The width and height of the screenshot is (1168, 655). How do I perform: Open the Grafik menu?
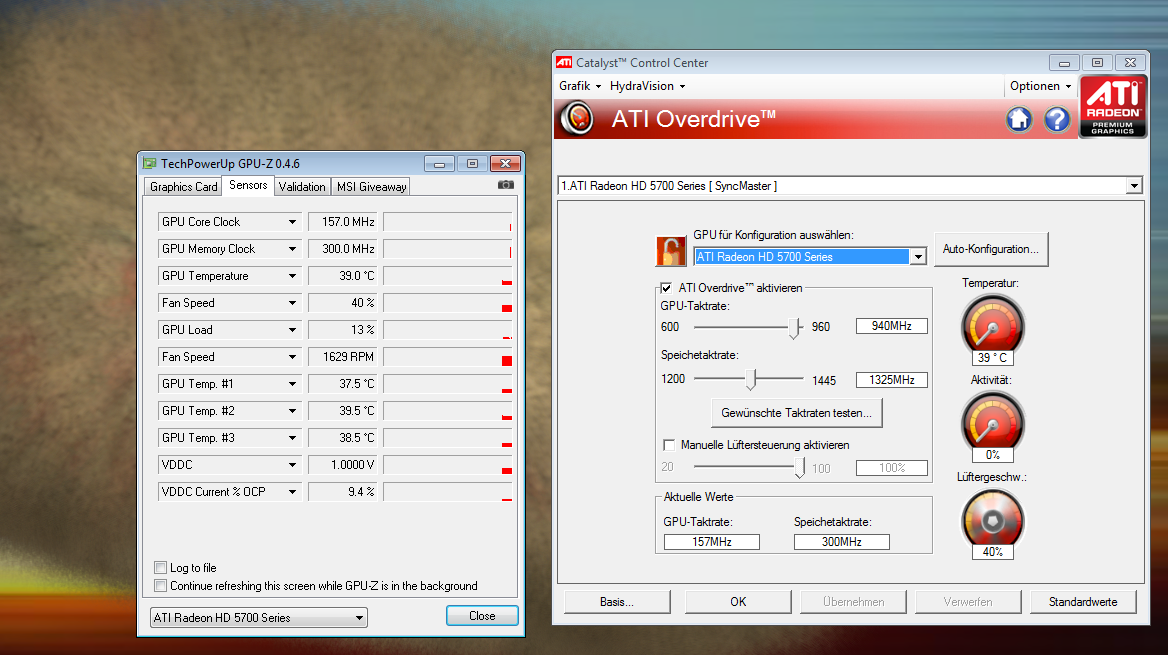point(580,86)
